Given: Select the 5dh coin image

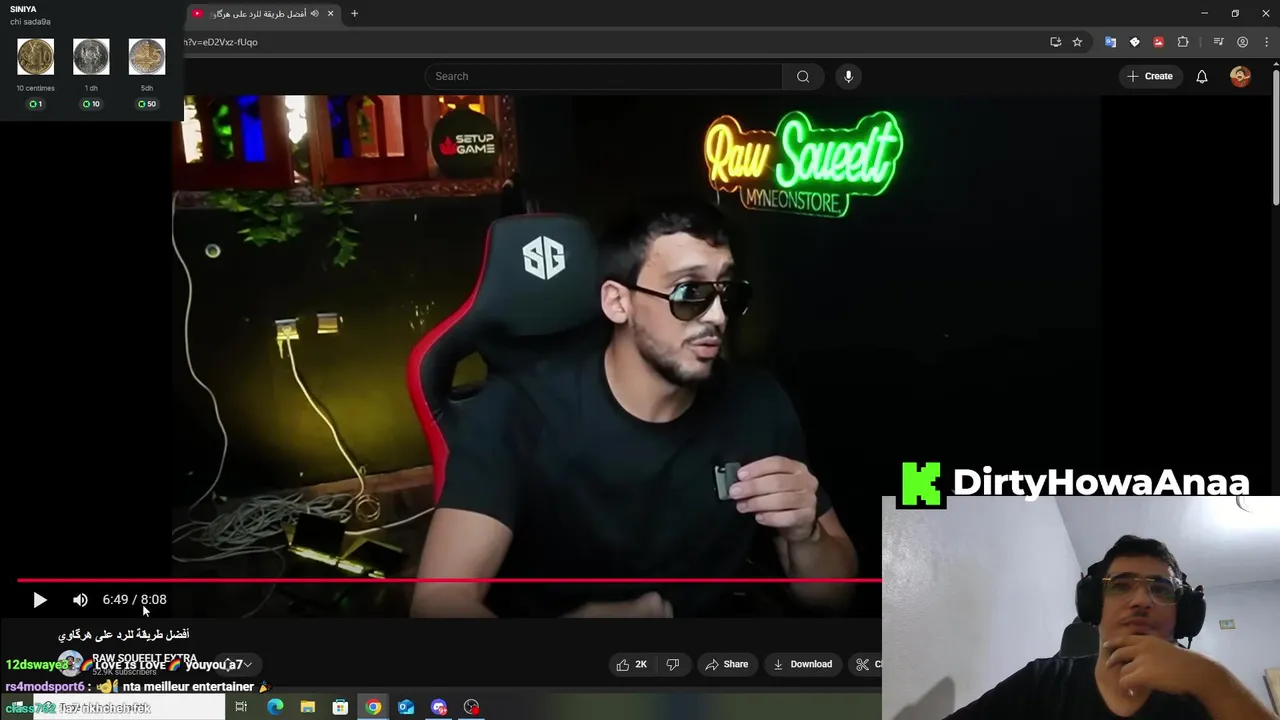Looking at the screenshot, I should (147, 57).
